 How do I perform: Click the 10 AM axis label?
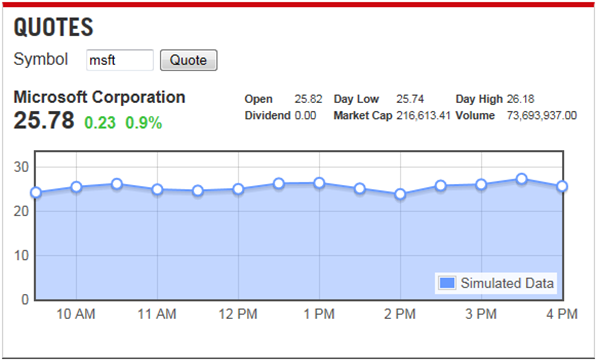click(x=76, y=314)
